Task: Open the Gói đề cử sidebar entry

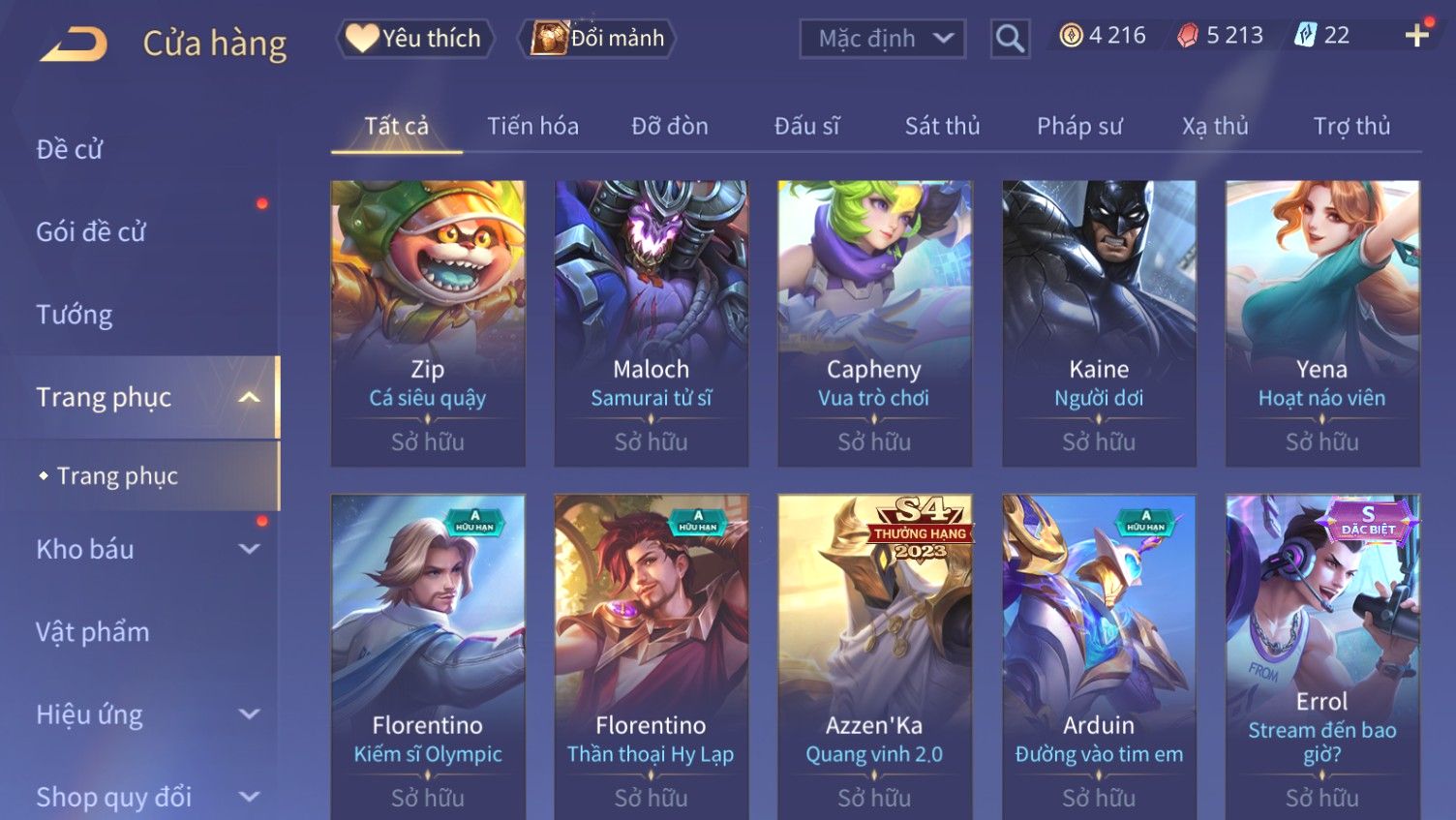Action: (x=91, y=232)
